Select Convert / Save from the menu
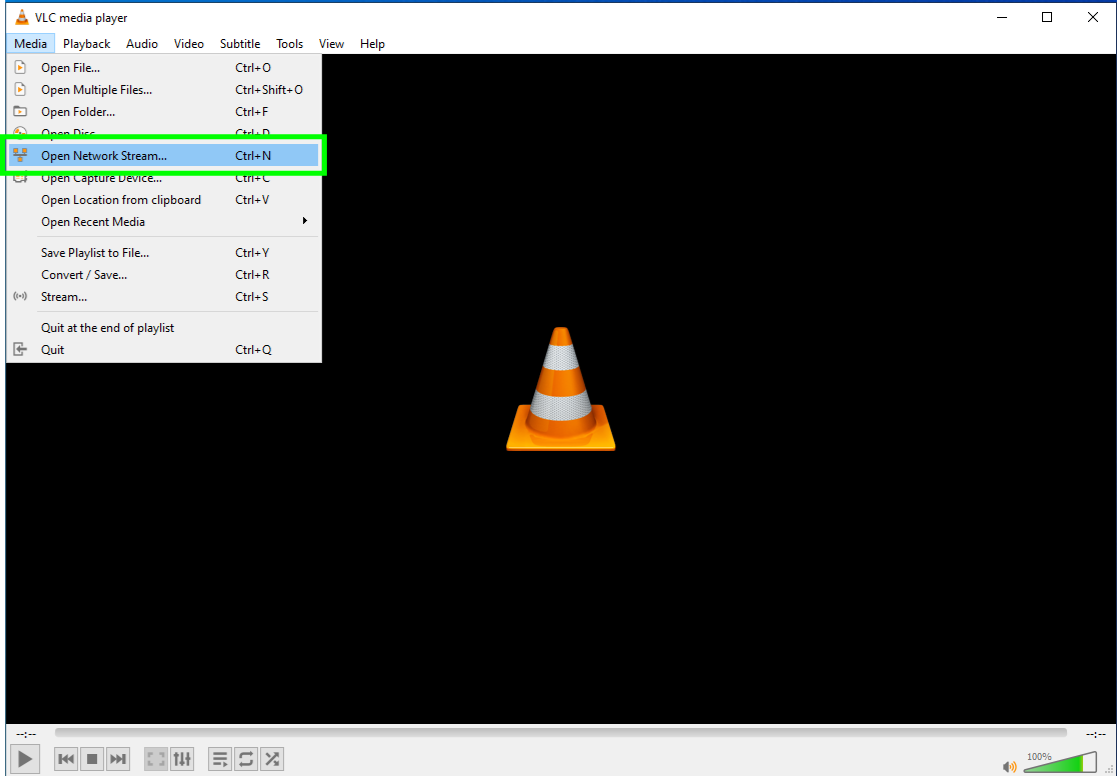Image resolution: width=1117 pixels, height=776 pixels. click(x=84, y=274)
